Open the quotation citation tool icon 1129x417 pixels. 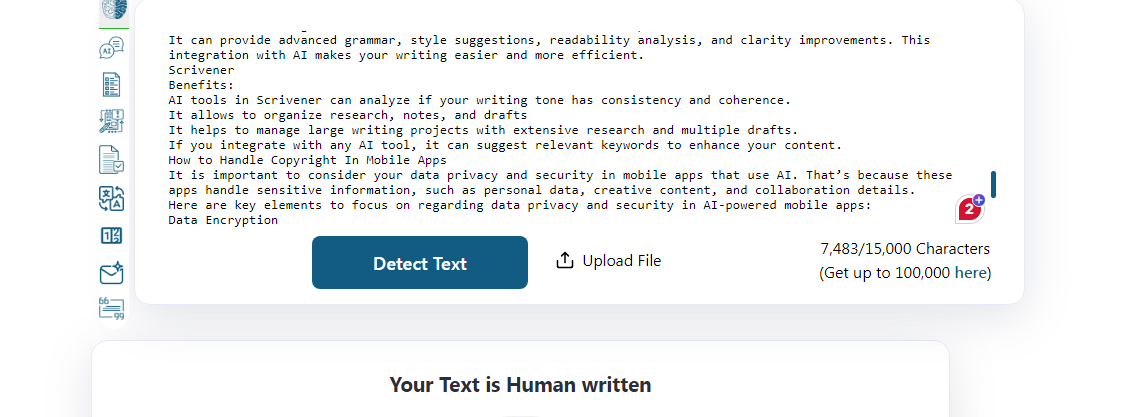click(x=112, y=308)
